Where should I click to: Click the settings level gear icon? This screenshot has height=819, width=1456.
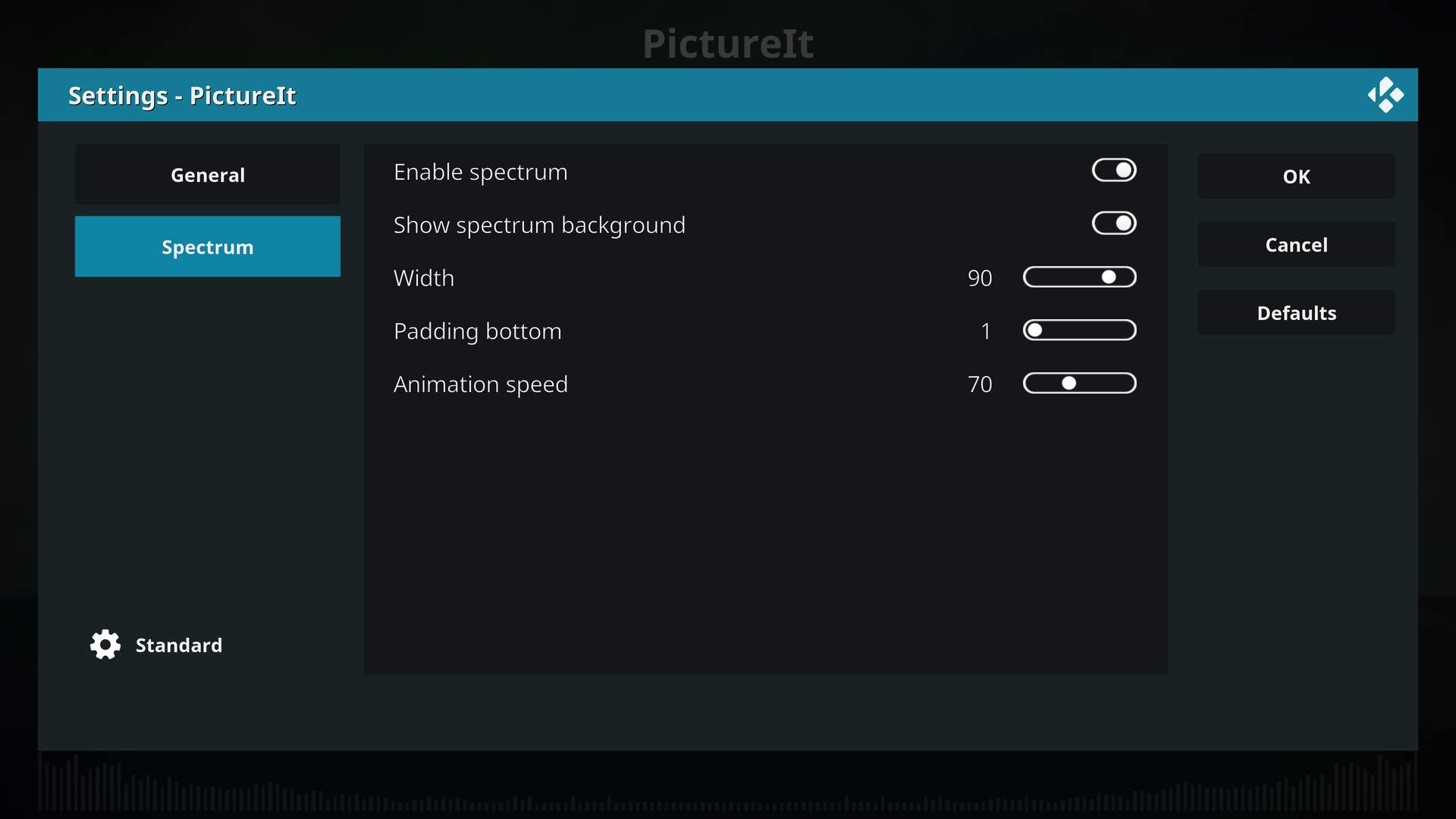[x=105, y=645]
